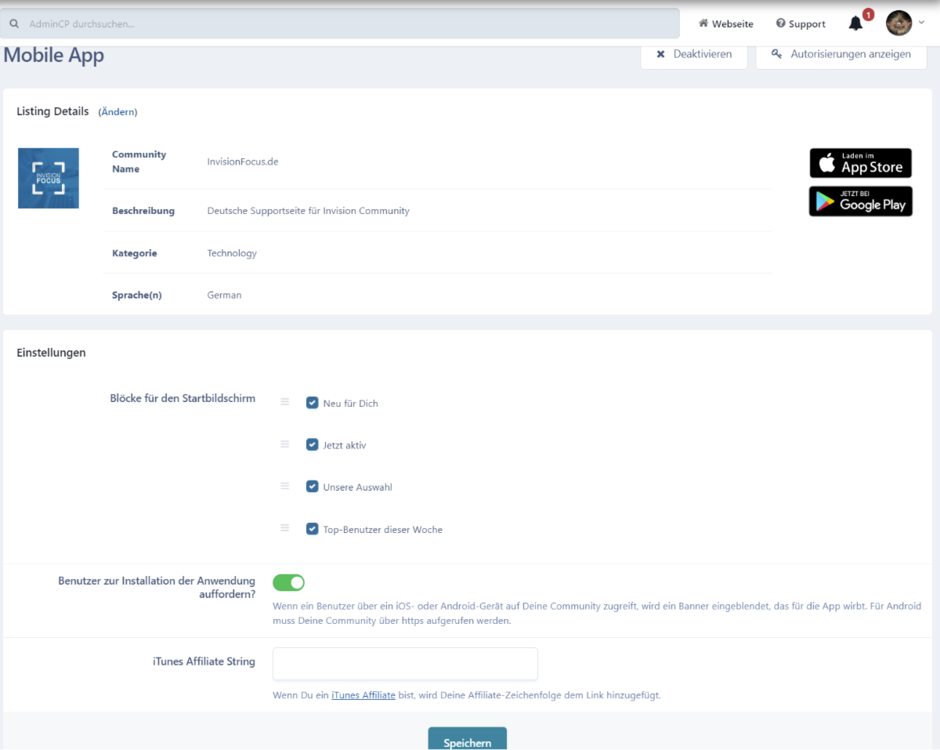Uncheck the Neu für Dich checkbox
940x750 pixels.
312,403
